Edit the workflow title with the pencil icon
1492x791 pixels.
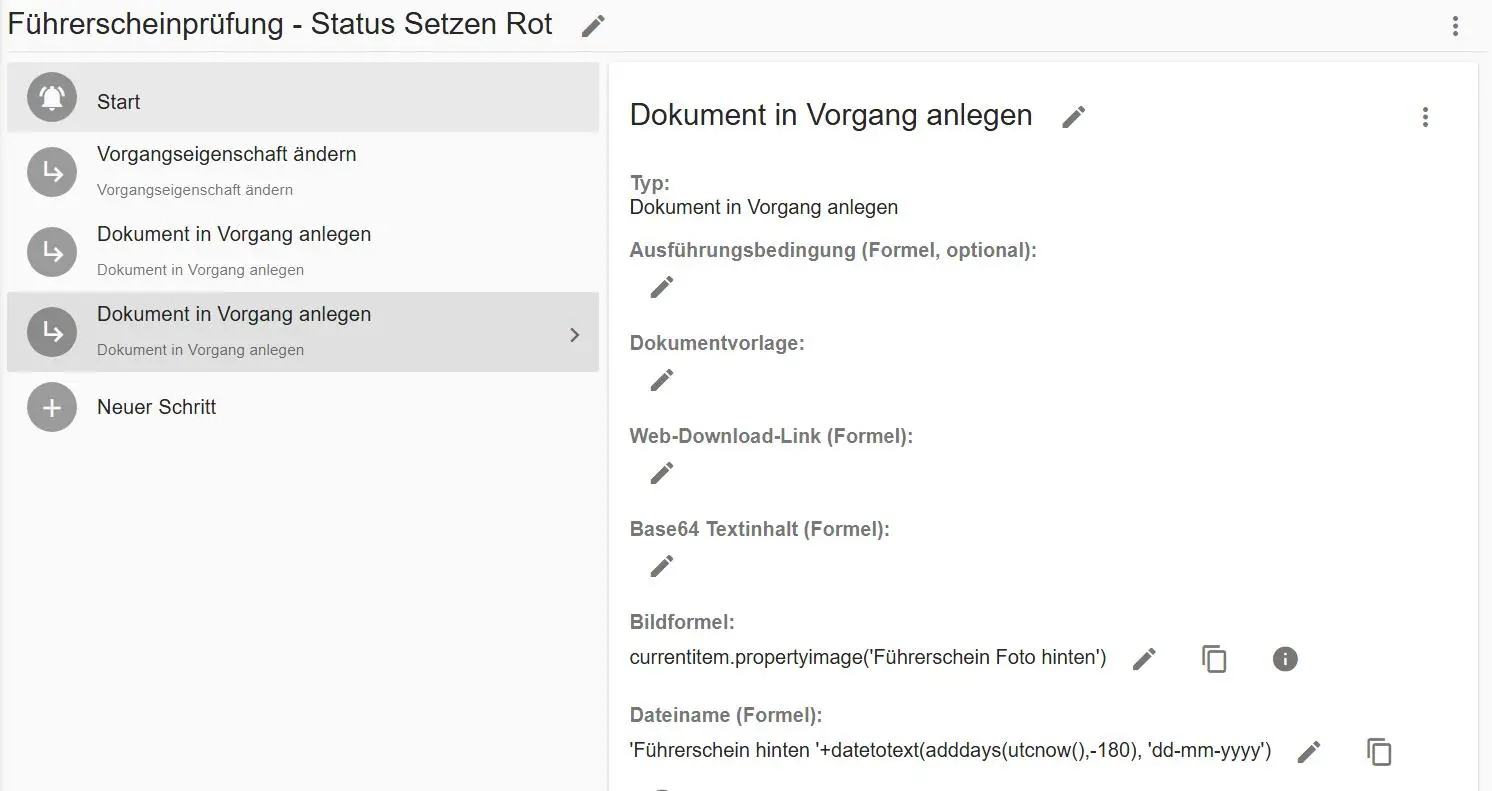pos(592,25)
